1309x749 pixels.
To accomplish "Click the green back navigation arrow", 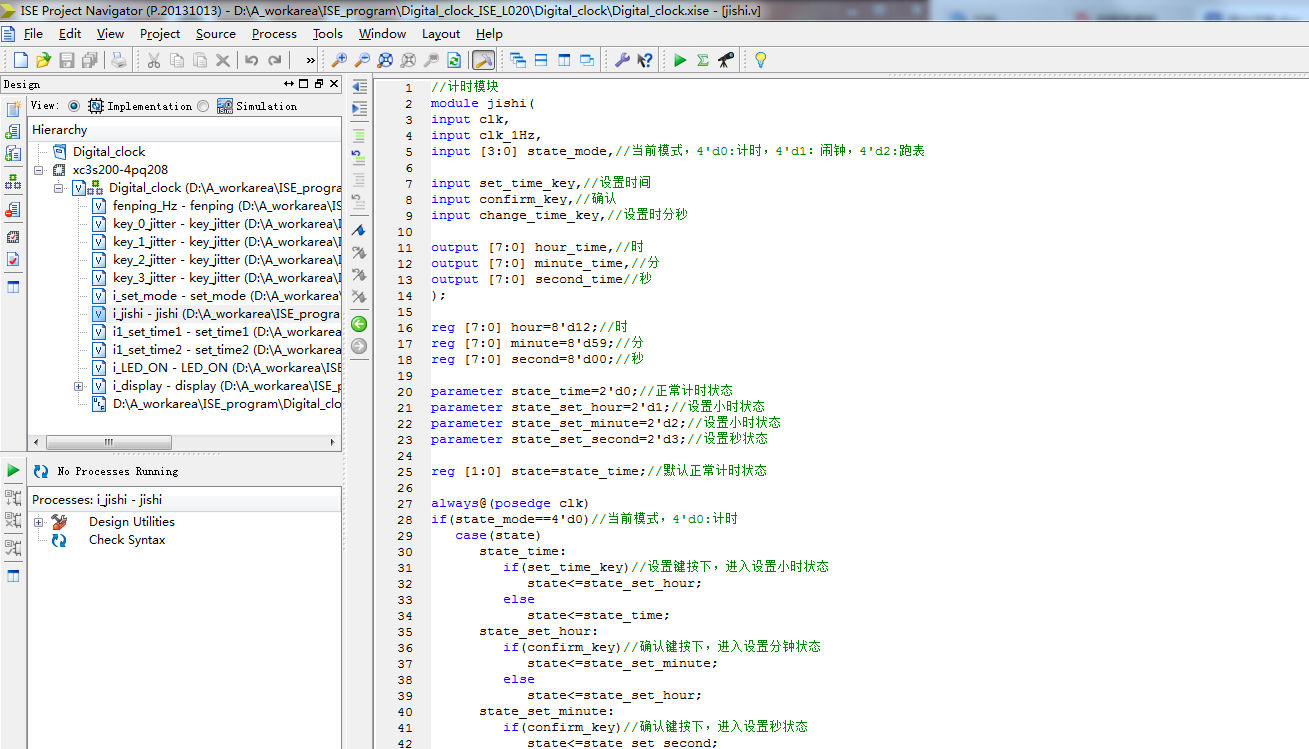I will [x=359, y=324].
